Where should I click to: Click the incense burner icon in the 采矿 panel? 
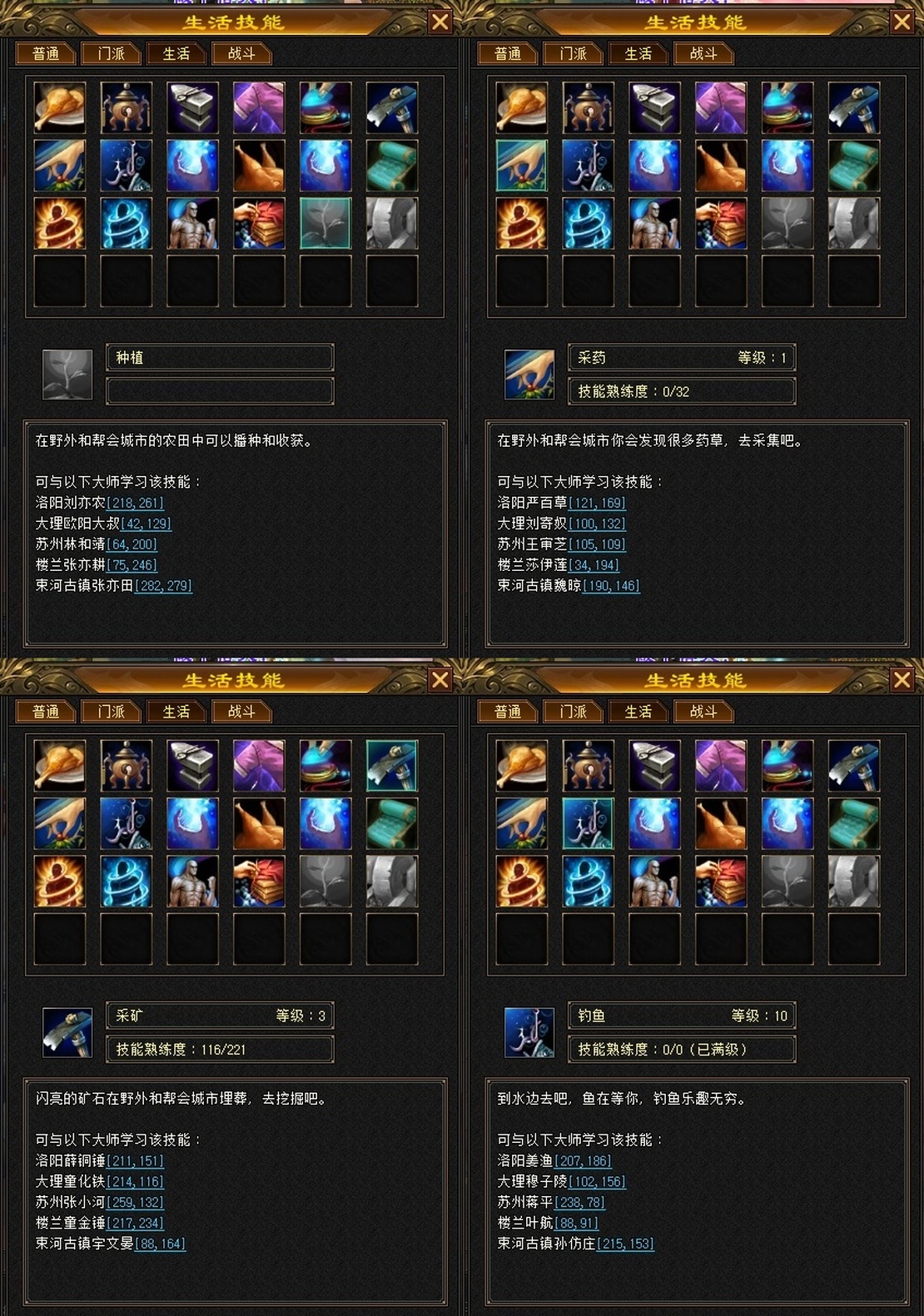click(x=127, y=765)
